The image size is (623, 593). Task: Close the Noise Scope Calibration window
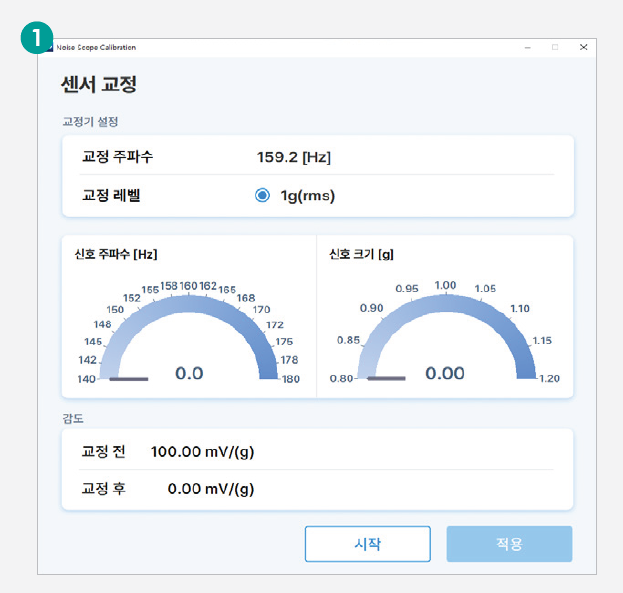(x=583, y=47)
